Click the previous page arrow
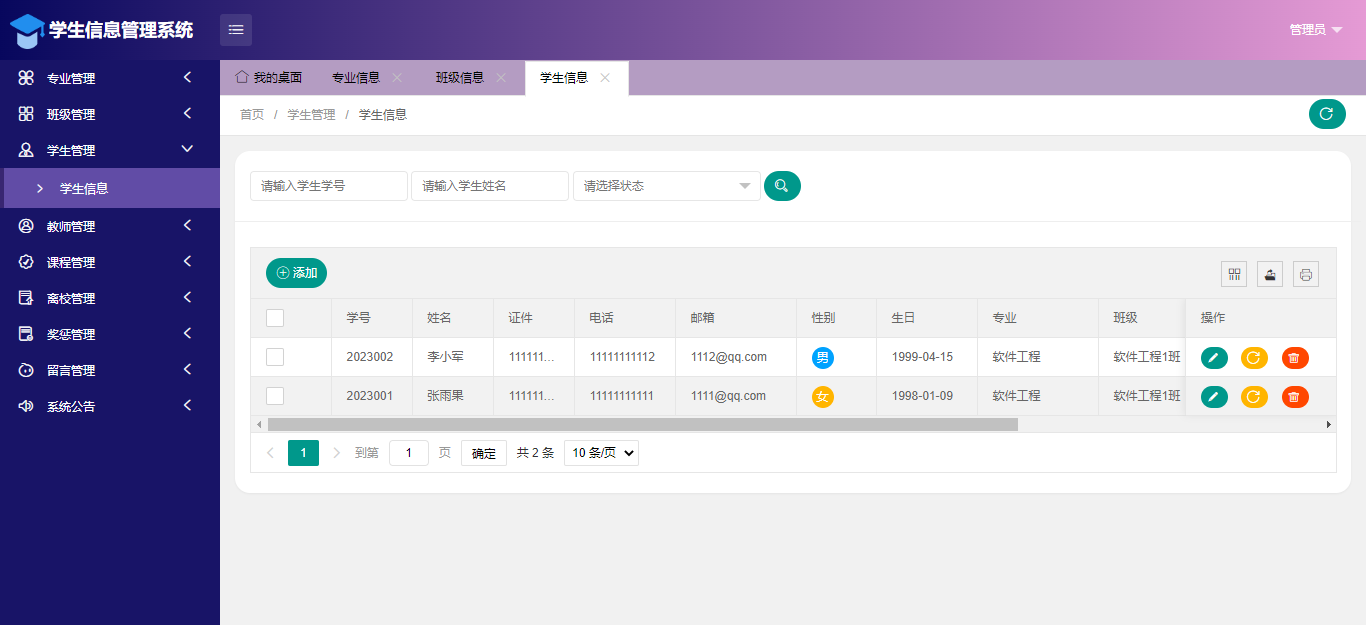The height and width of the screenshot is (625, 1366). (x=270, y=453)
